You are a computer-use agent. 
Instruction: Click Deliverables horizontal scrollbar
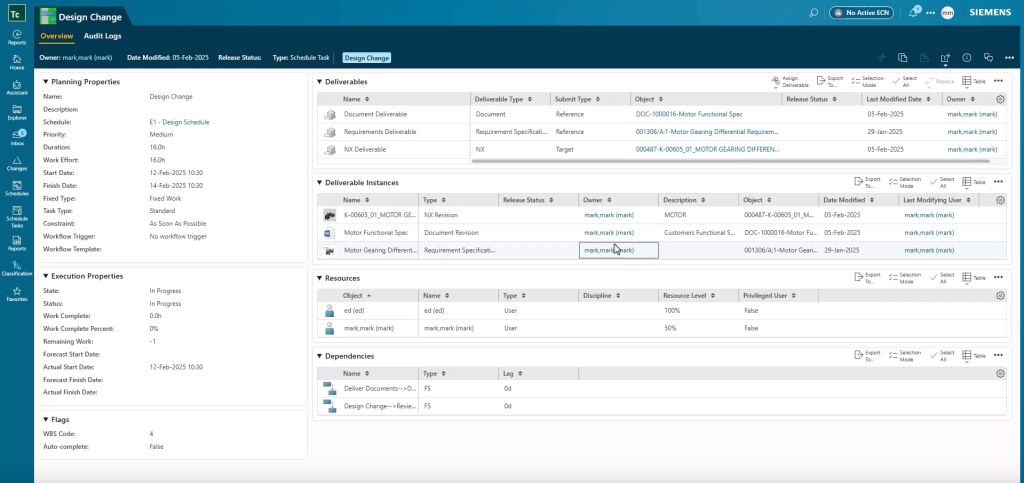tap(730, 161)
